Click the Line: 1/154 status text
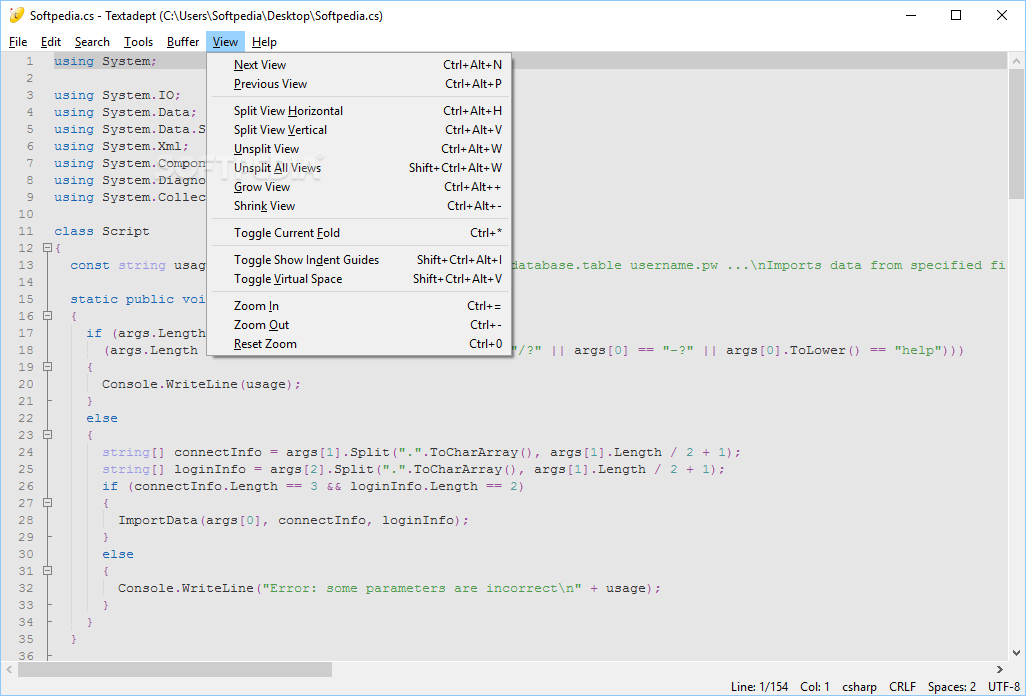 760,687
